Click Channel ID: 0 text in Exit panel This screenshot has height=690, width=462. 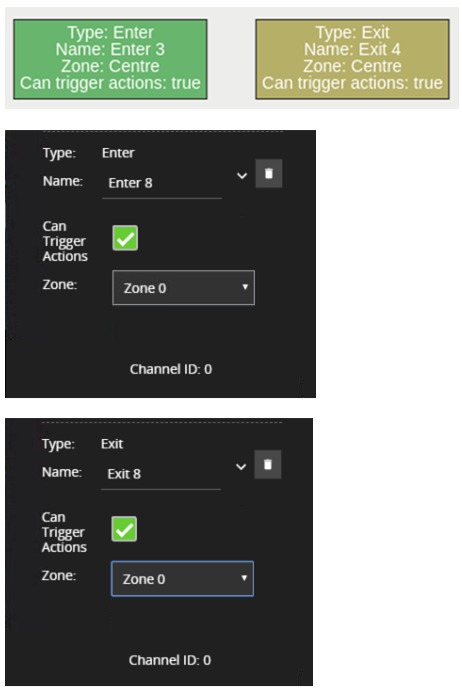[170, 660]
